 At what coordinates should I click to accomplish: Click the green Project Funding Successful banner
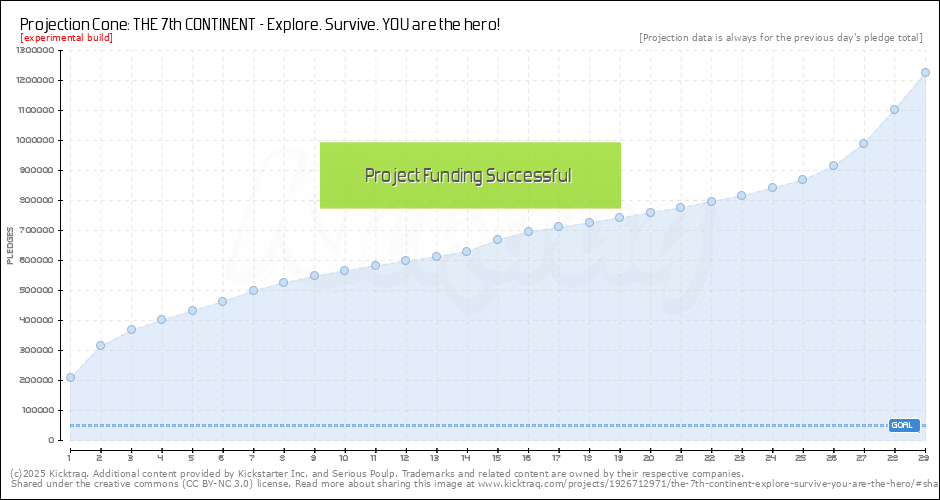(x=470, y=175)
